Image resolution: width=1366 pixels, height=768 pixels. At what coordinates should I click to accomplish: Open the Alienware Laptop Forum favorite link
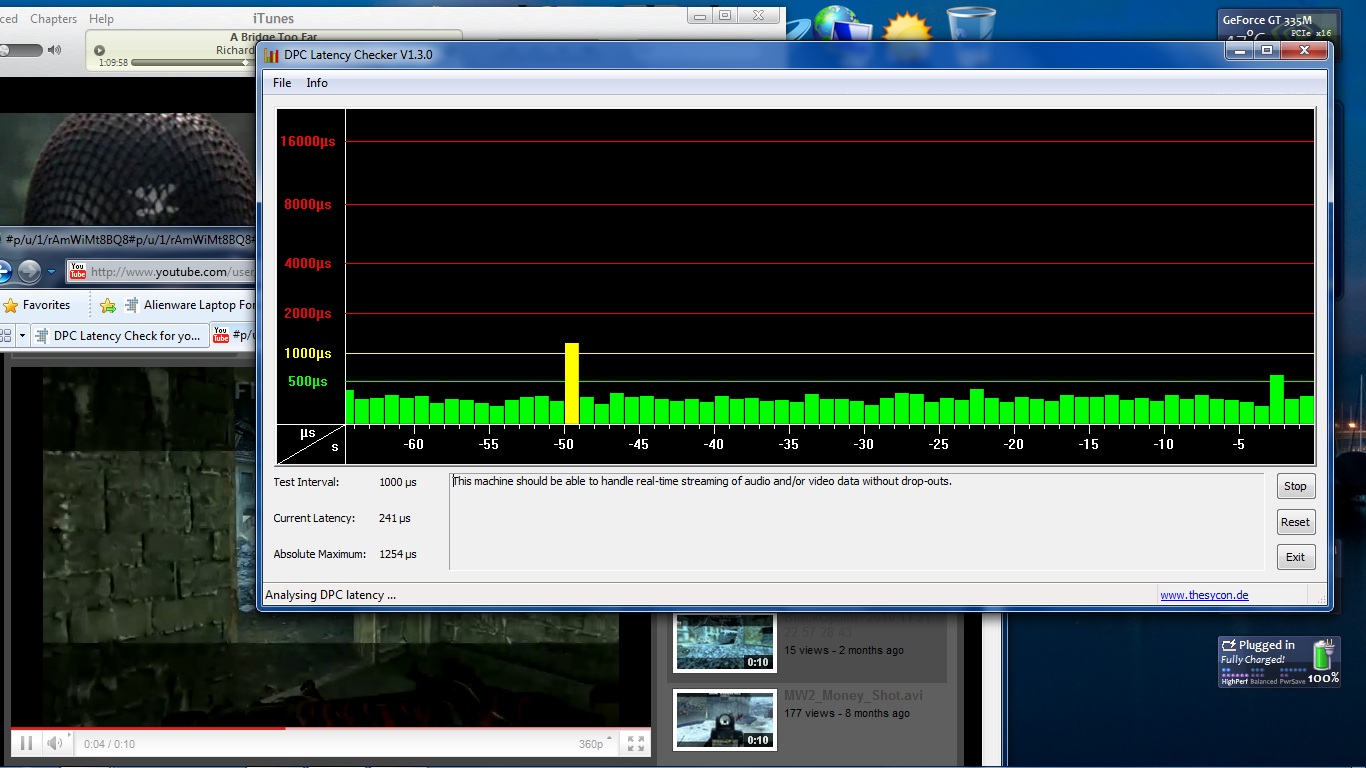(191, 305)
